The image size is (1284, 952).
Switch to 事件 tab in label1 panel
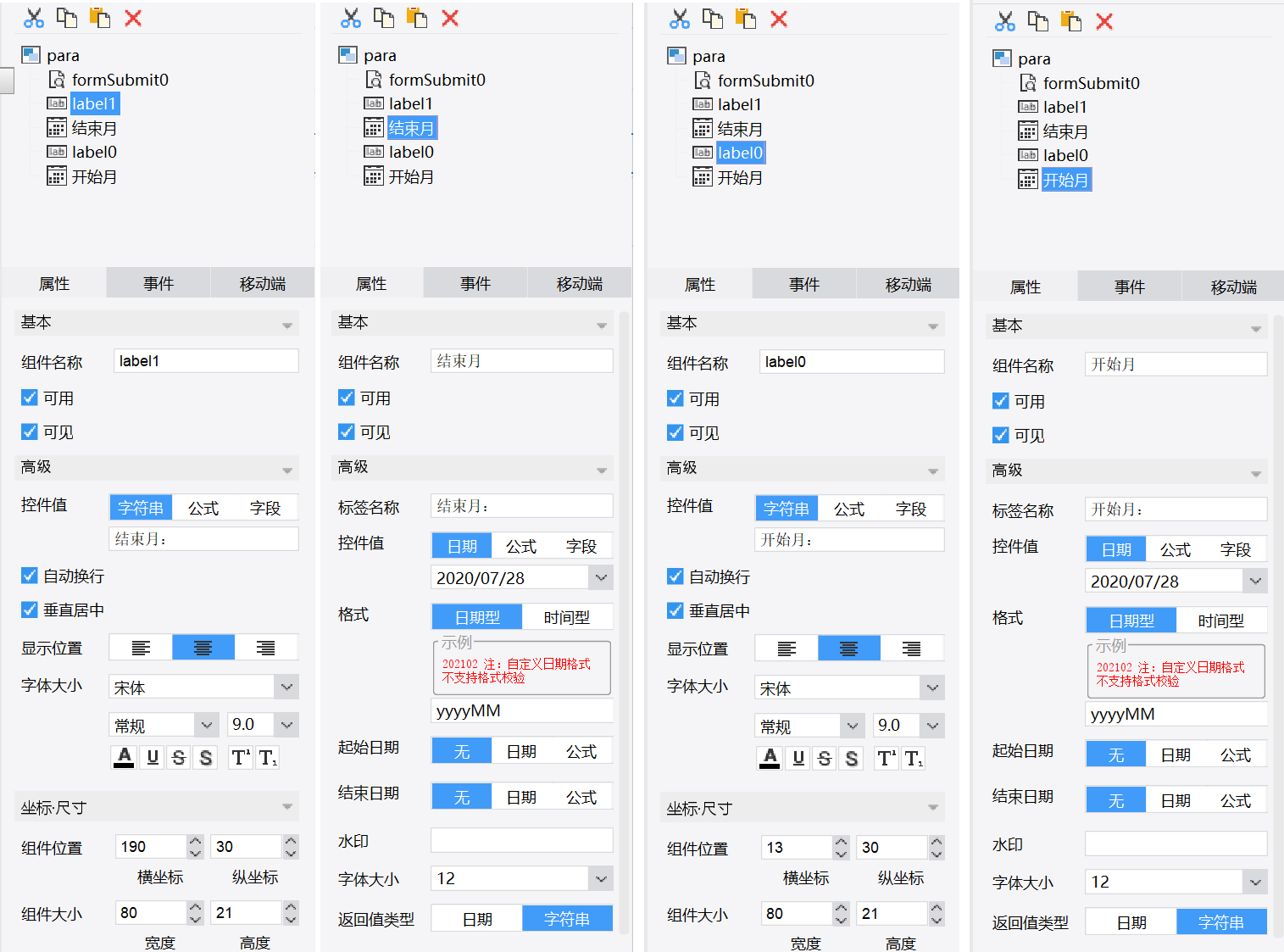[158, 283]
